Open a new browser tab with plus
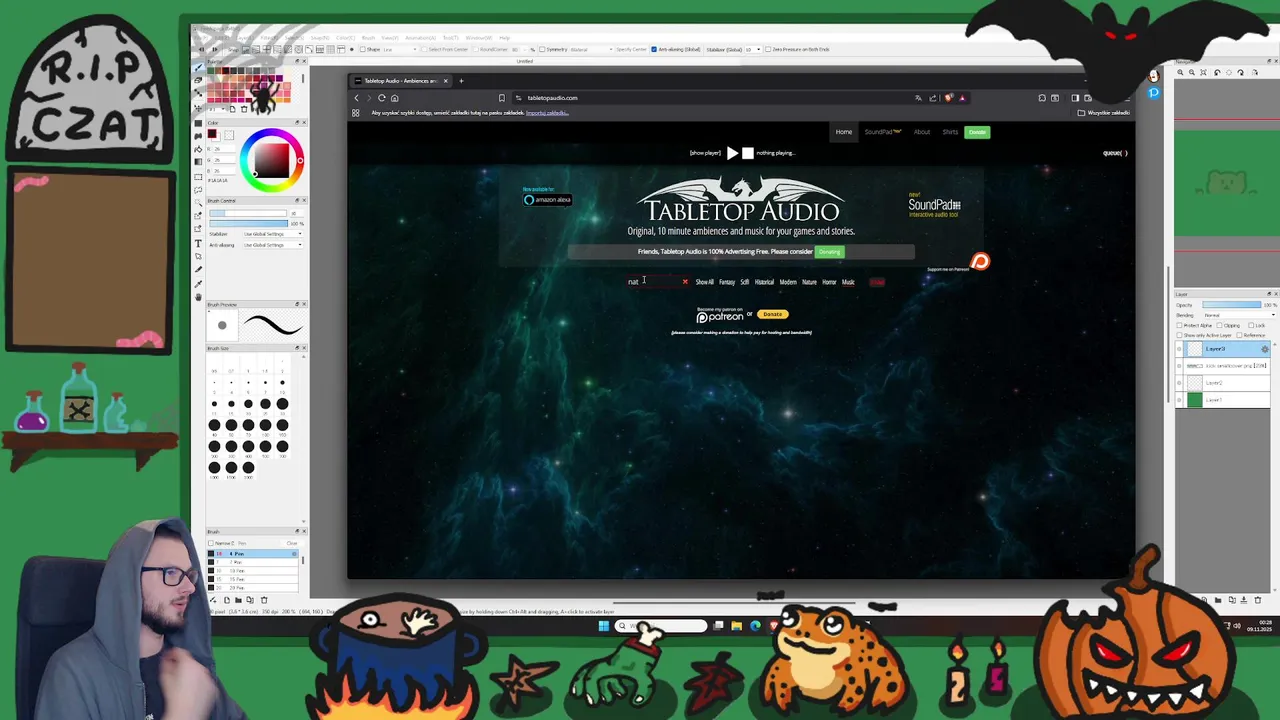 [x=461, y=81]
